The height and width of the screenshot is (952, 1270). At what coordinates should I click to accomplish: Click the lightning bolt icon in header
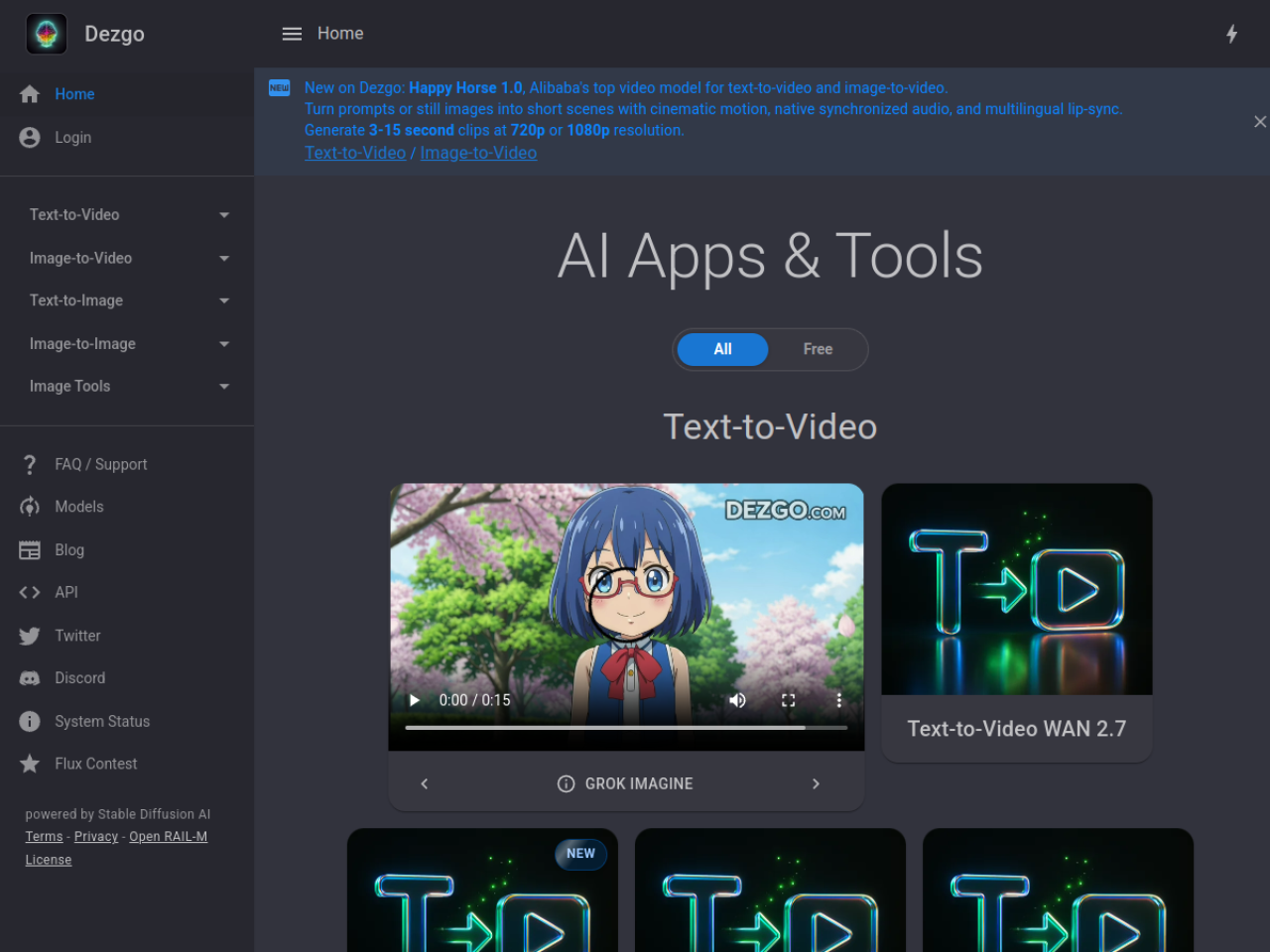(1231, 34)
